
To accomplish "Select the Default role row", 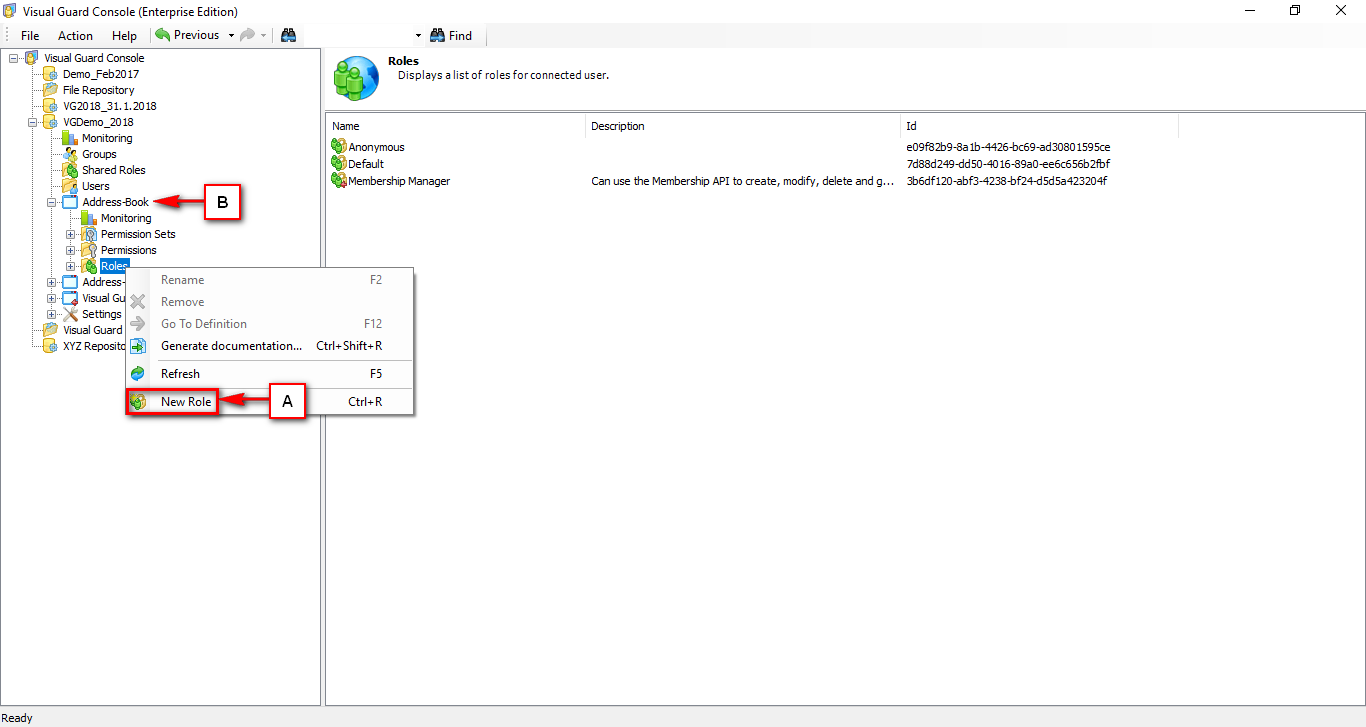I will (363, 163).
